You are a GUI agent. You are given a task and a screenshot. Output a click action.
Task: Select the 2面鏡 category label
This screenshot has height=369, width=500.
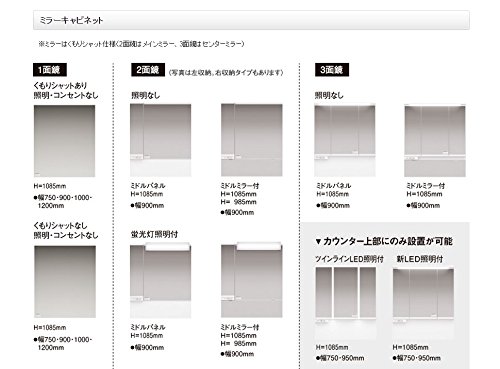click(x=148, y=70)
